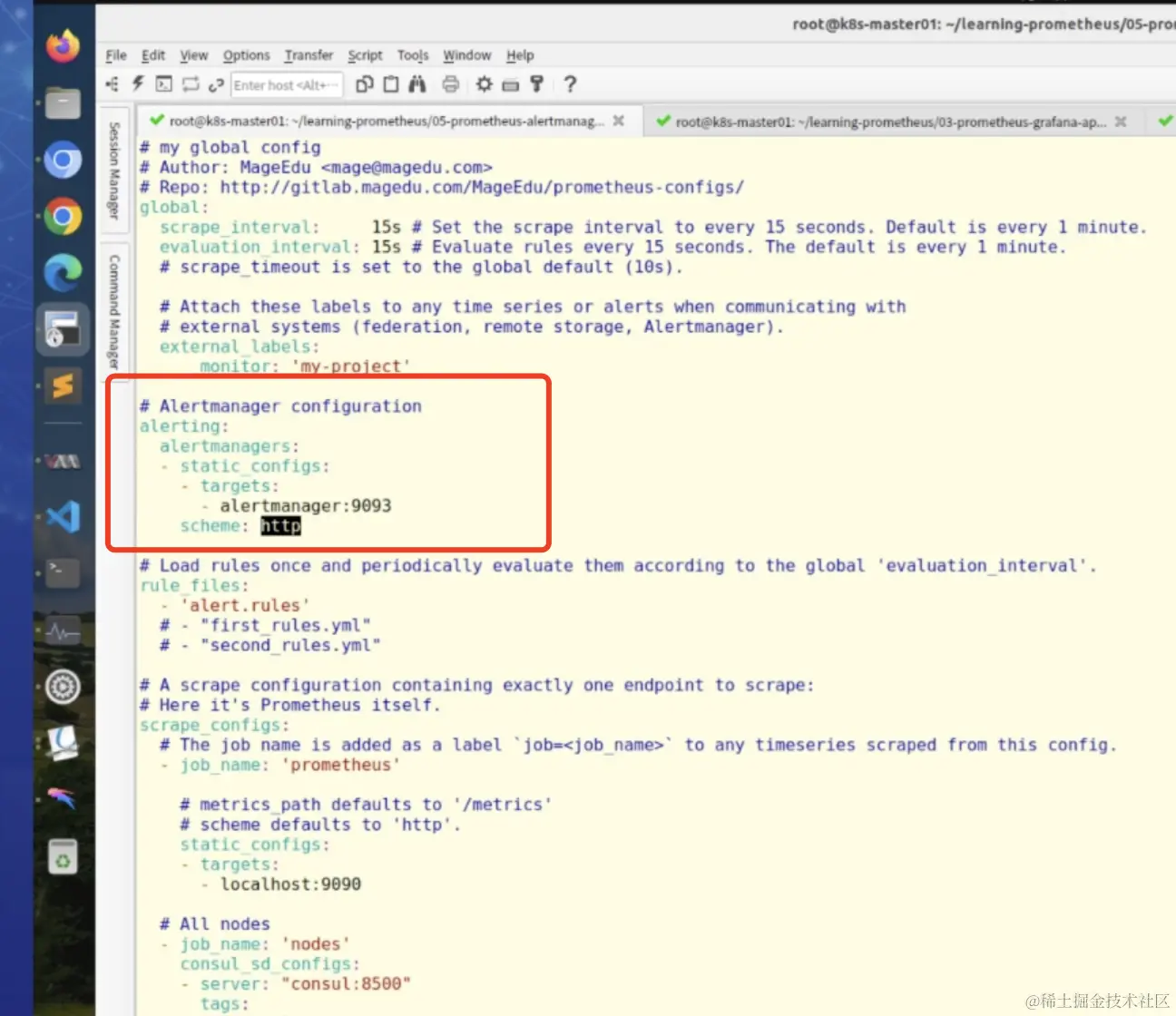Image resolution: width=1176 pixels, height=1016 pixels.
Task: Click the Enter host input field
Action: [x=287, y=85]
